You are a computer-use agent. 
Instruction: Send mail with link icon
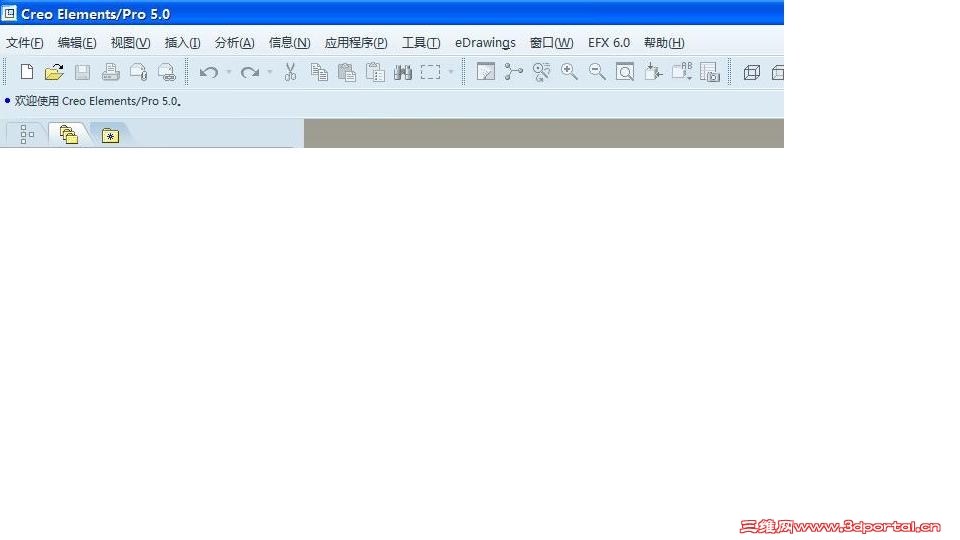click(167, 72)
